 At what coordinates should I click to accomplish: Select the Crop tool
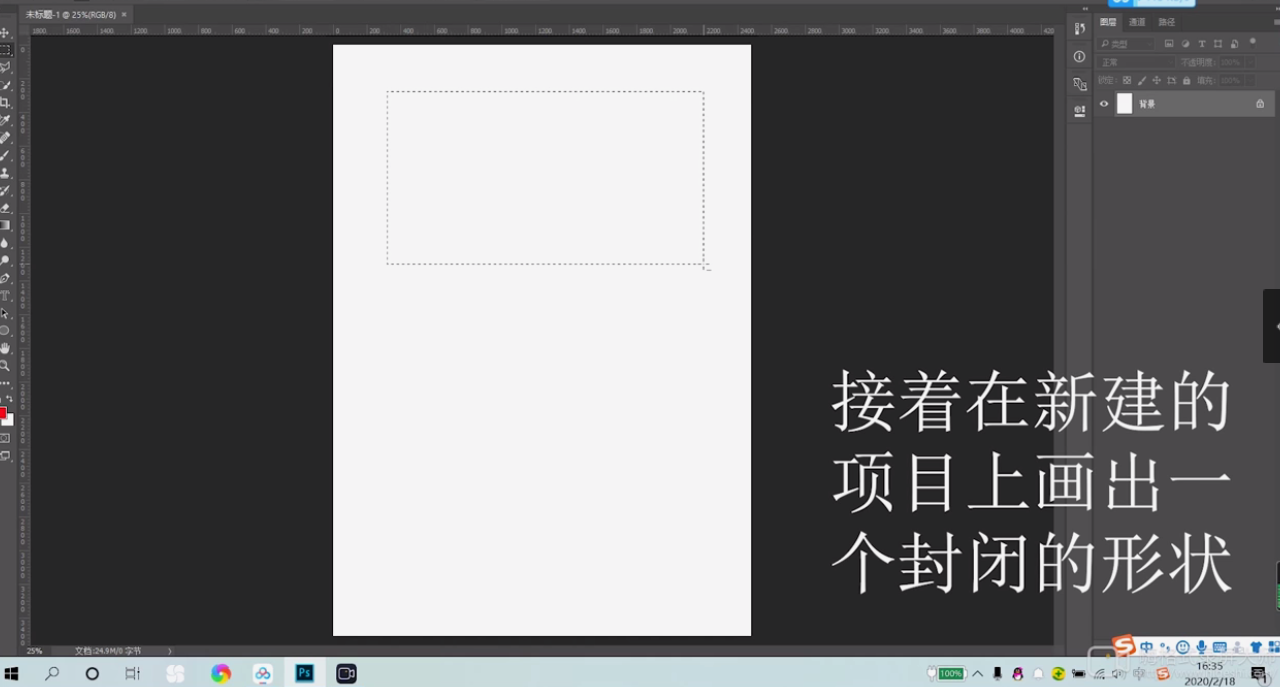pos(6,101)
